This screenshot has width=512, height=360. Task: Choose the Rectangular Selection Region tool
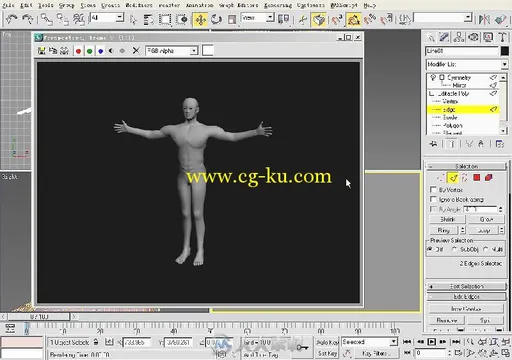165,20
